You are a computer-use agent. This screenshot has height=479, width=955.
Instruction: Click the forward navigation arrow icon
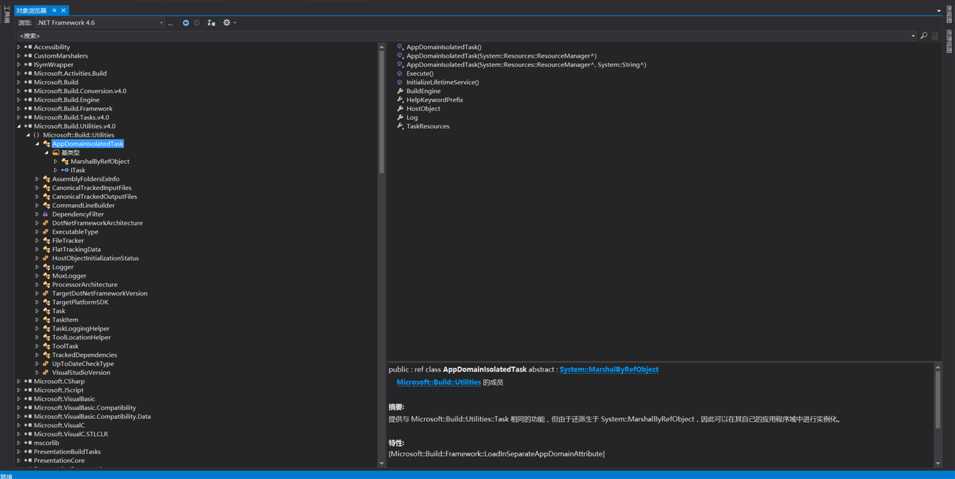tap(197, 23)
